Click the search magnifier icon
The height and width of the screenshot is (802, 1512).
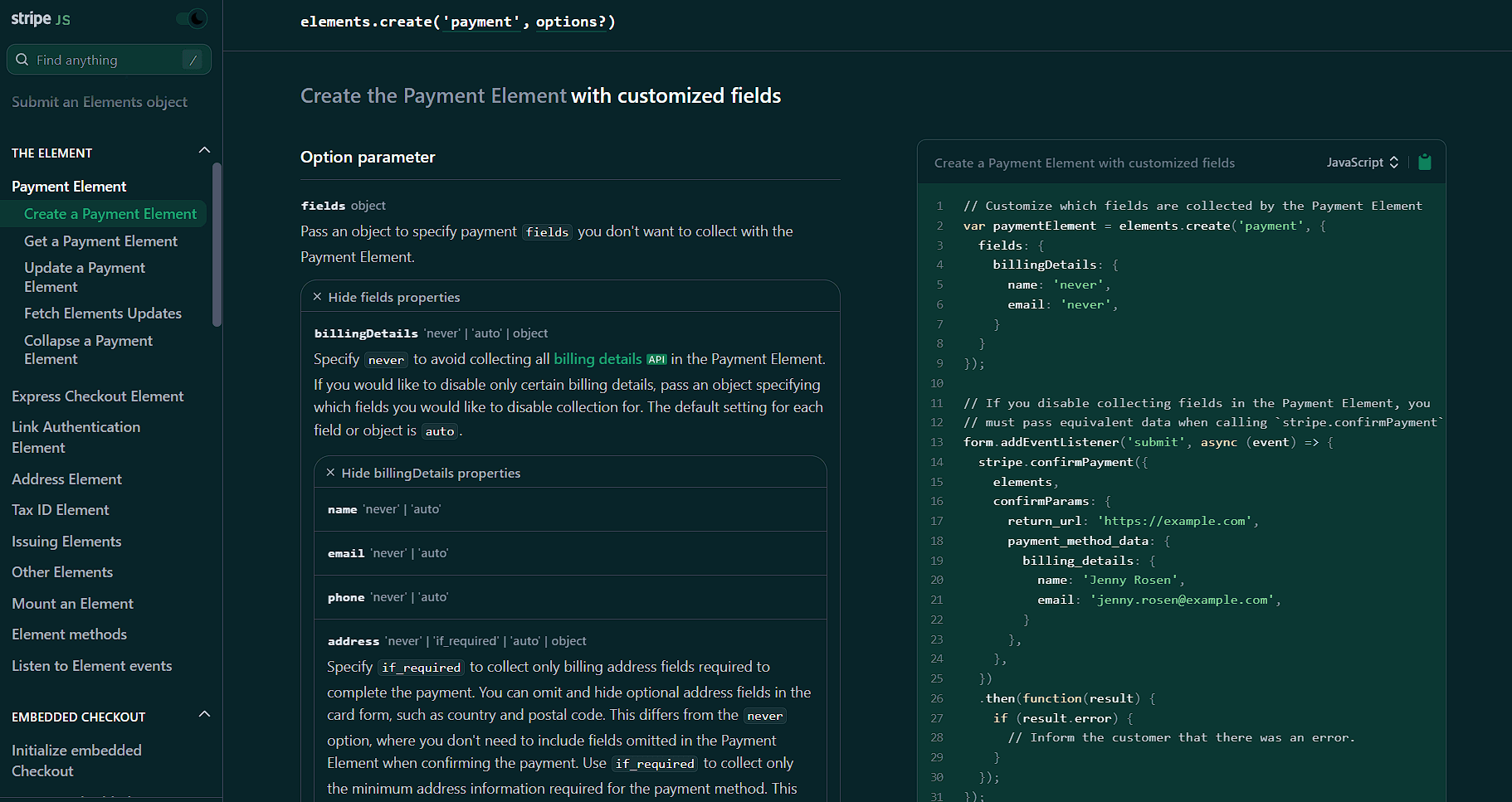point(22,60)
